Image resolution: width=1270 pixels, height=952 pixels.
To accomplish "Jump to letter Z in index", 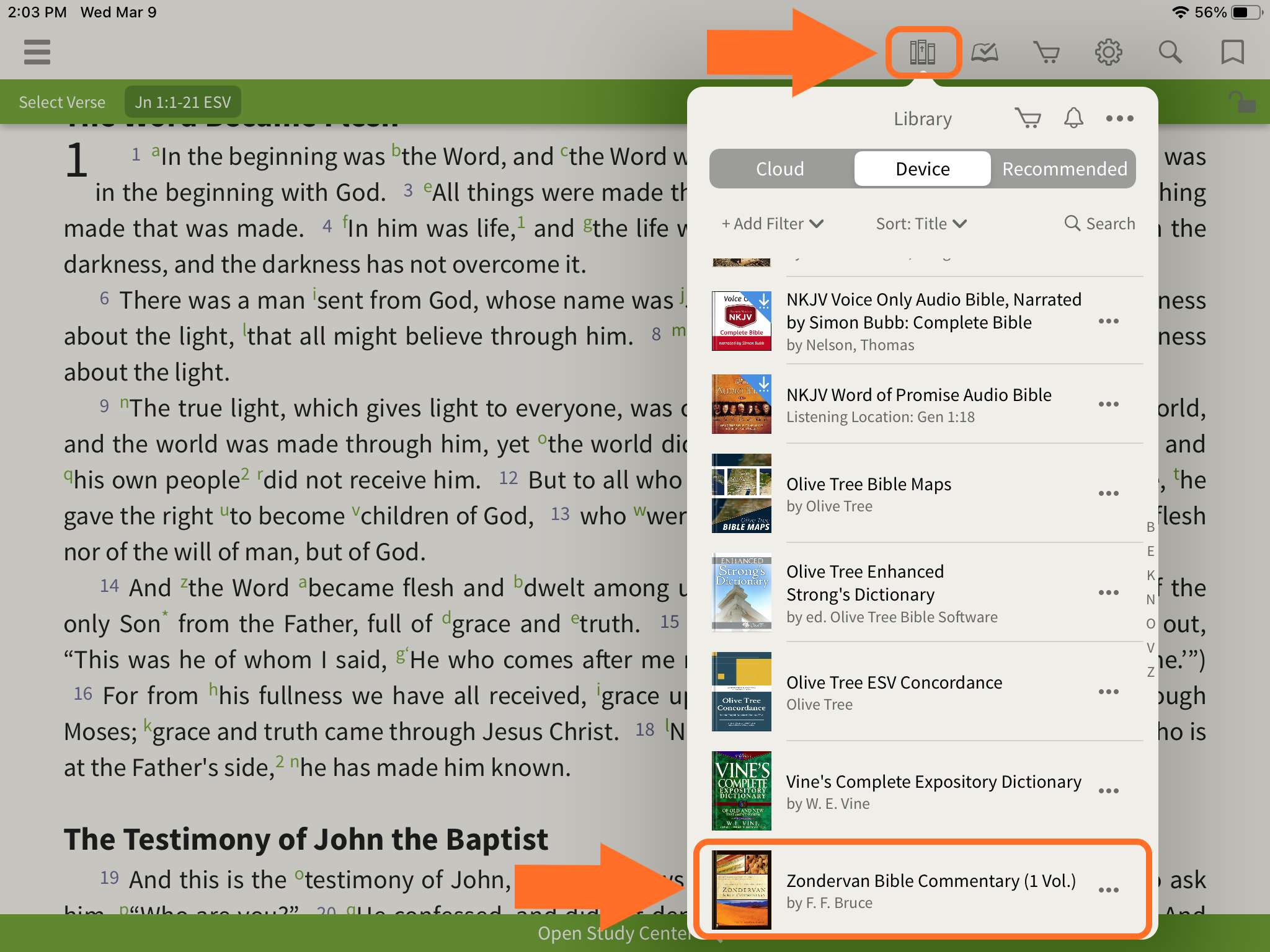I will click(x=1150, y=672).
